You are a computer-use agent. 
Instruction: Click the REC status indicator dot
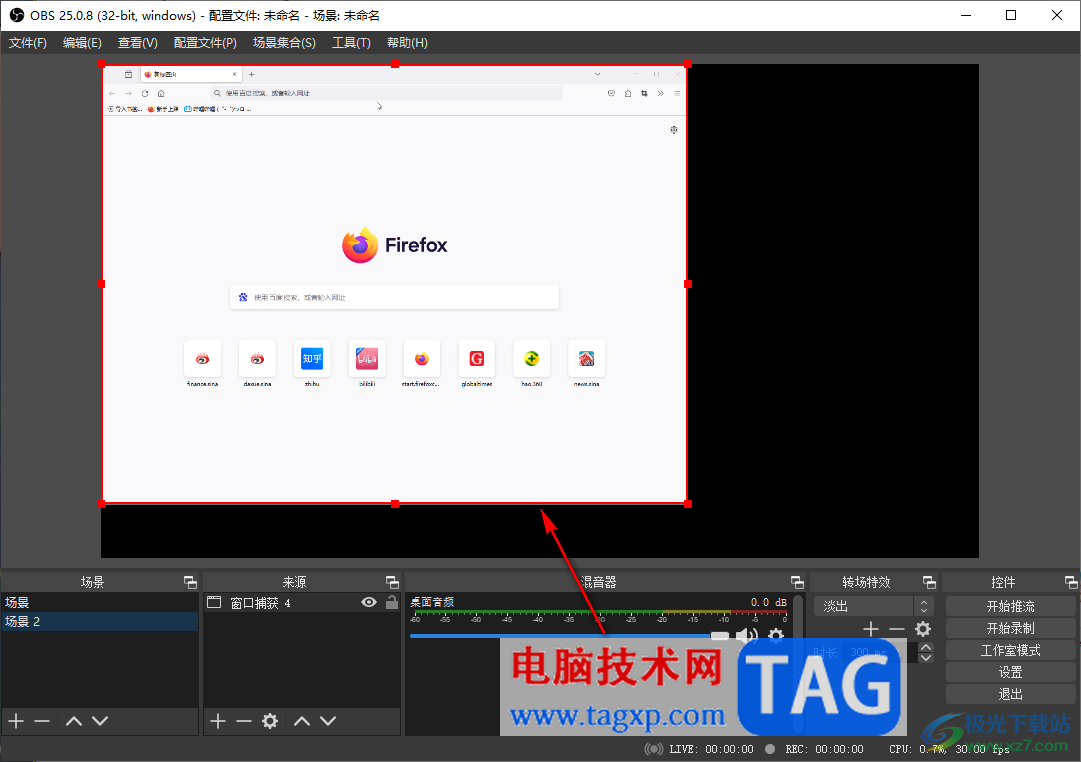tap(770, 749)
